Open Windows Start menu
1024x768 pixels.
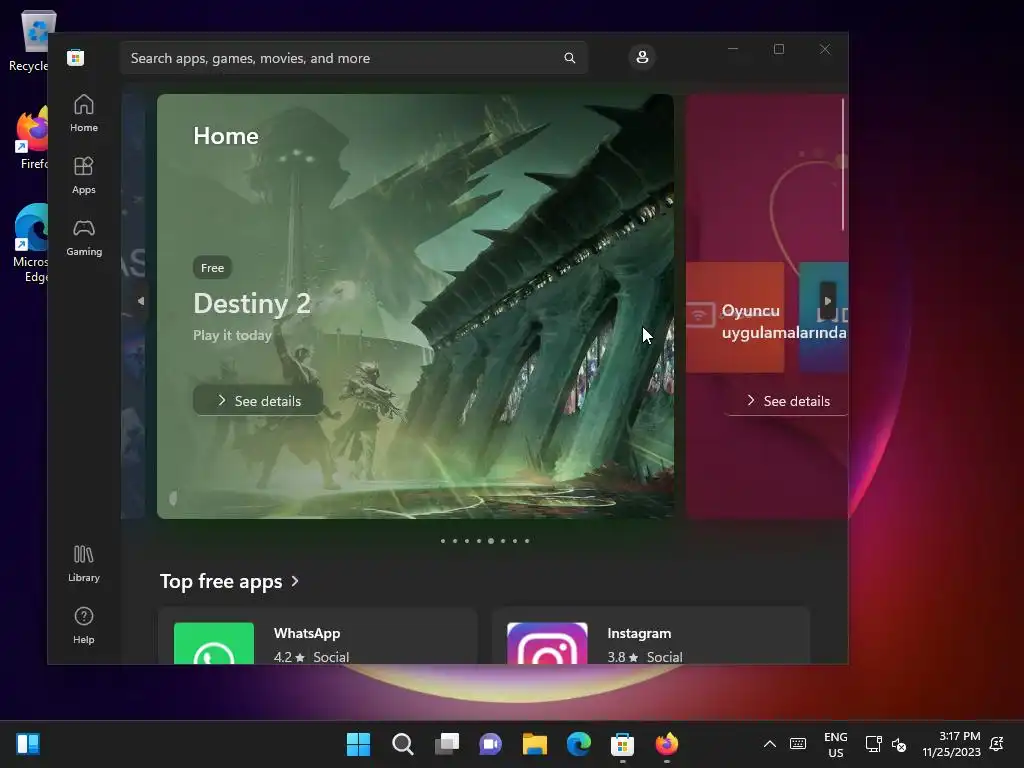358,744
